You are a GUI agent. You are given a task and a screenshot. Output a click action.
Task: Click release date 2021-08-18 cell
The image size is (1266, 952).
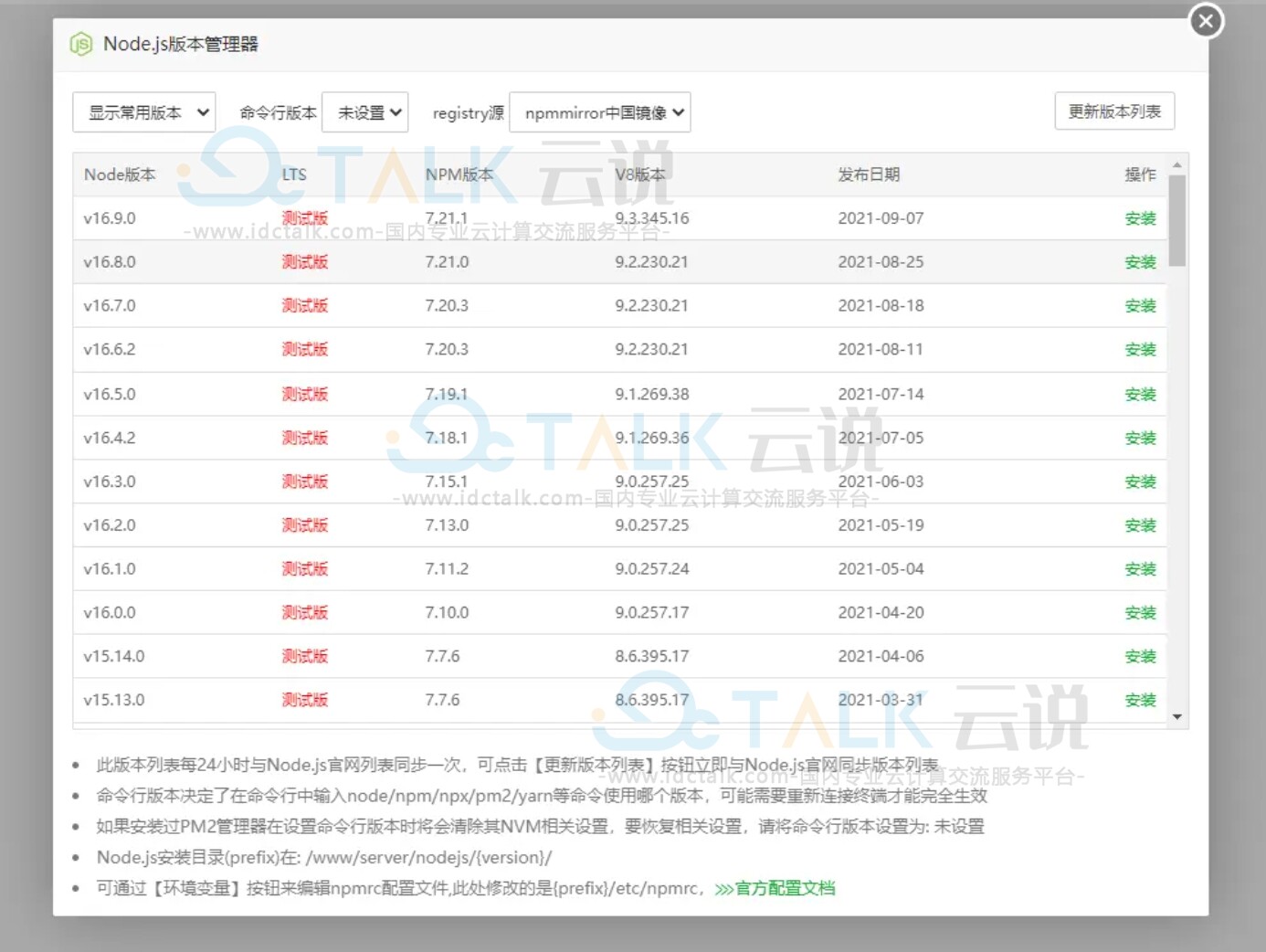pyautogui.click(x=881, y=306)
